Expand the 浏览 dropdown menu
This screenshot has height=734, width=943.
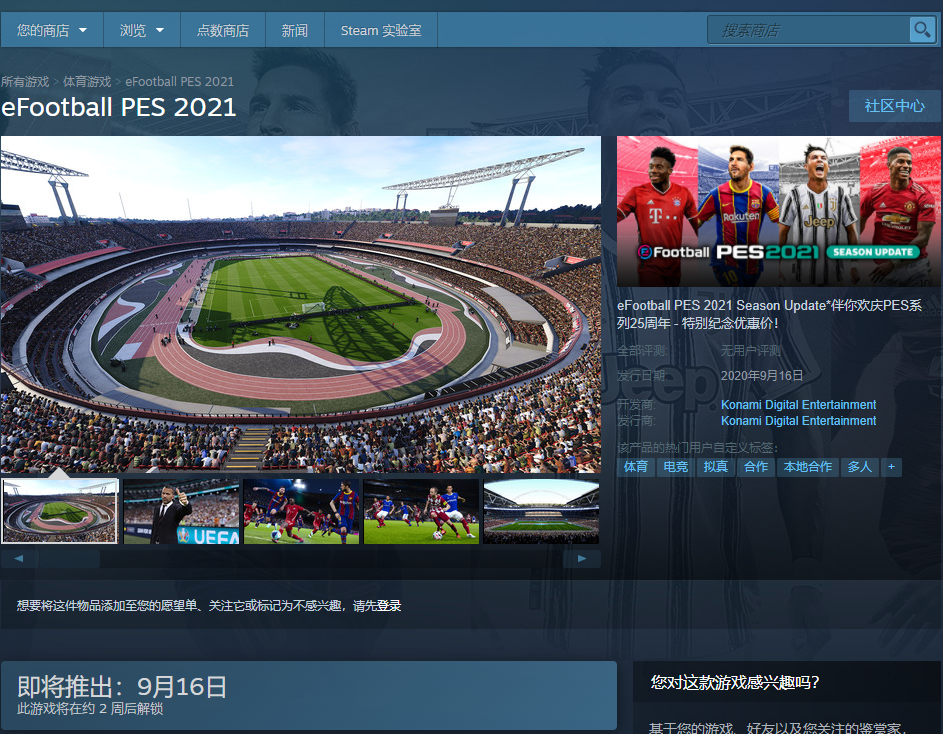[142, 30]
